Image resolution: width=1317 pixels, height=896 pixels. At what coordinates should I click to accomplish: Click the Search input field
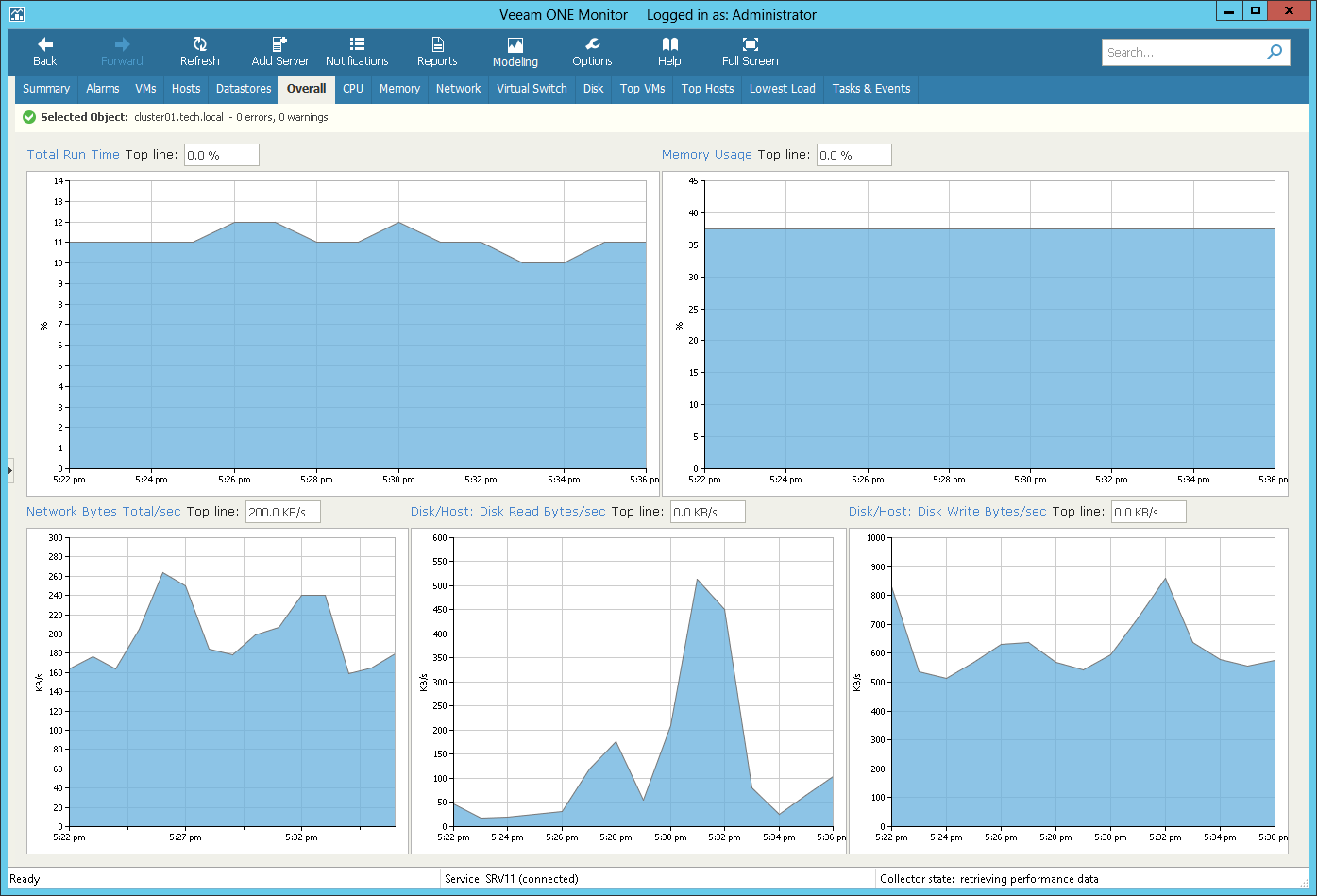(x=1183, y=52)
